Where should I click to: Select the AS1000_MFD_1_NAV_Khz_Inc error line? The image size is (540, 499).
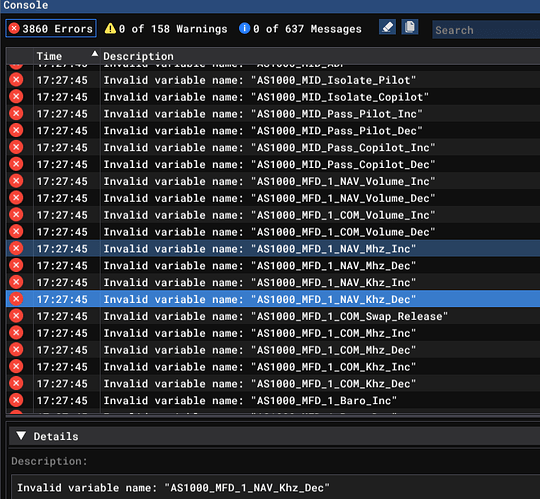273,282
